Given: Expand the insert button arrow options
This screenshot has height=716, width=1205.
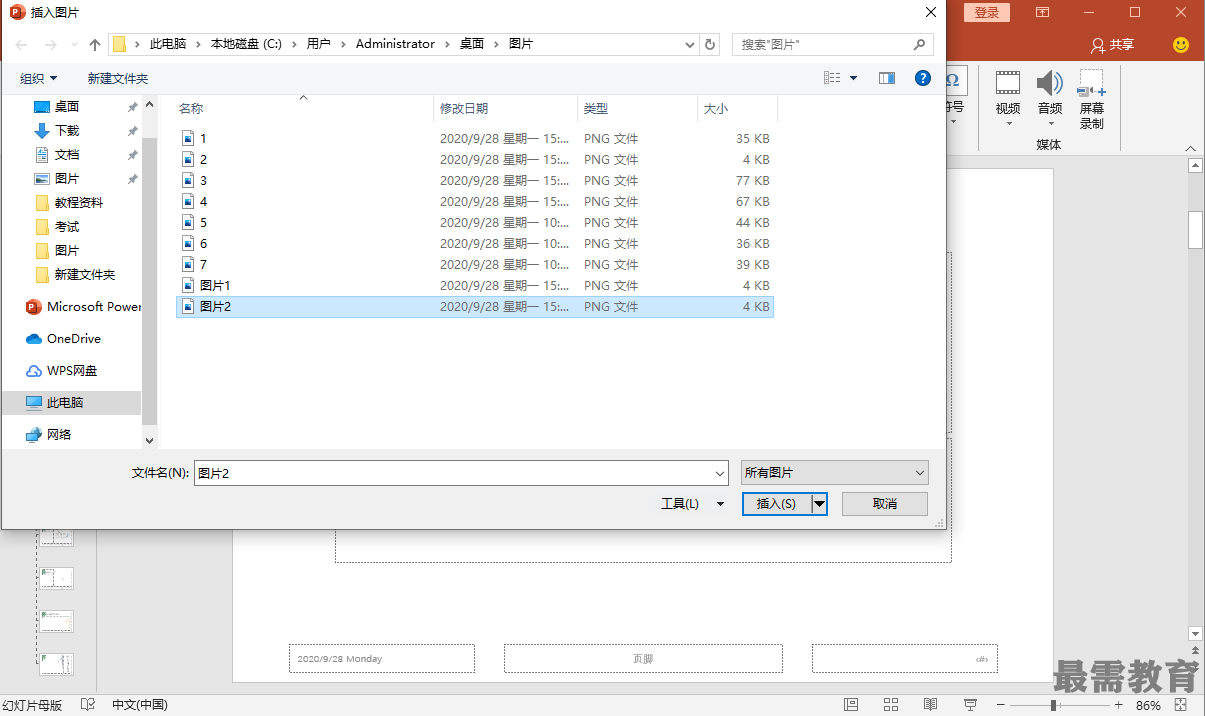Looking at the screenshot, I should 819,504.
